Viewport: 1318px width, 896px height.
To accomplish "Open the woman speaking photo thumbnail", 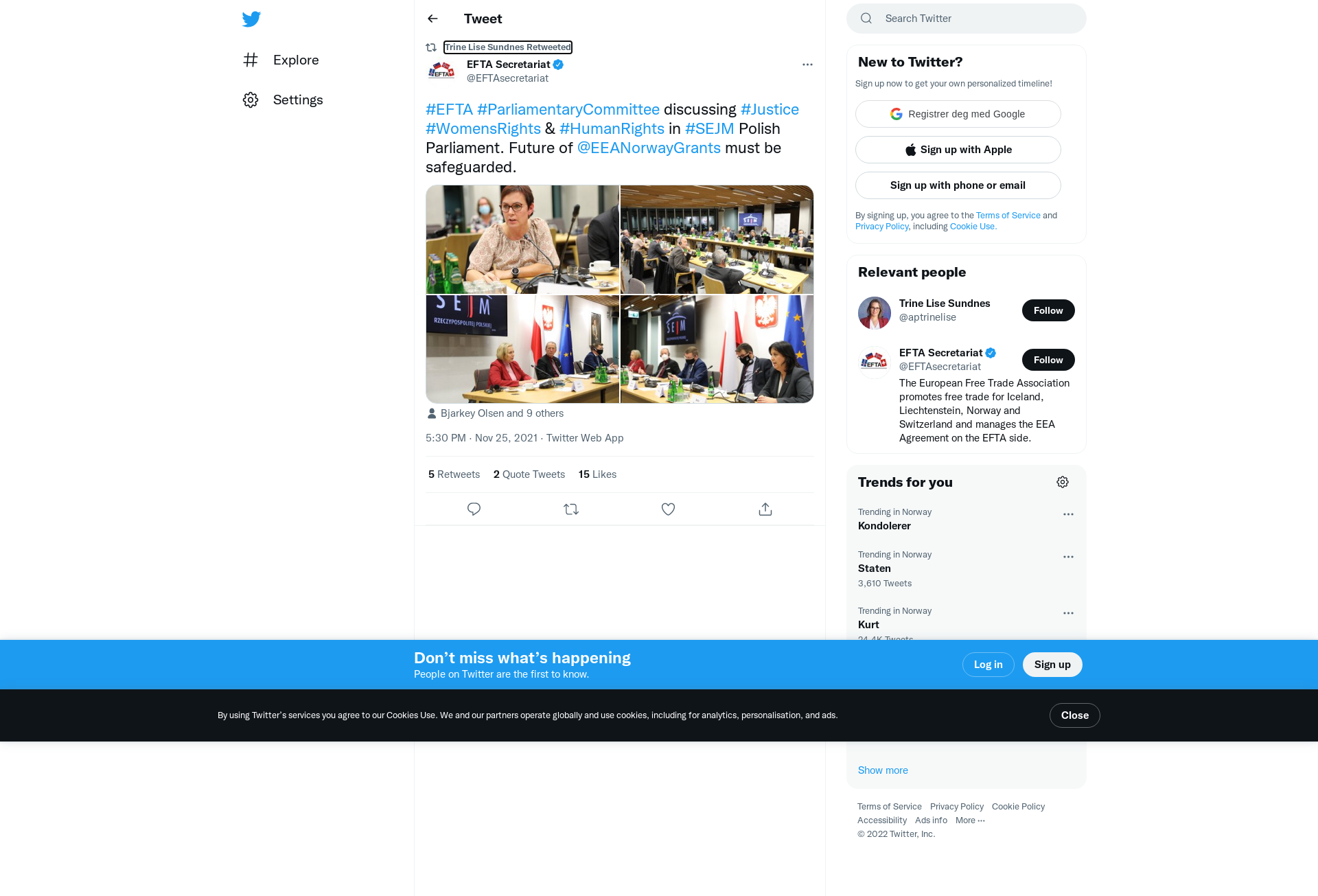I will (x=522, y=239).
